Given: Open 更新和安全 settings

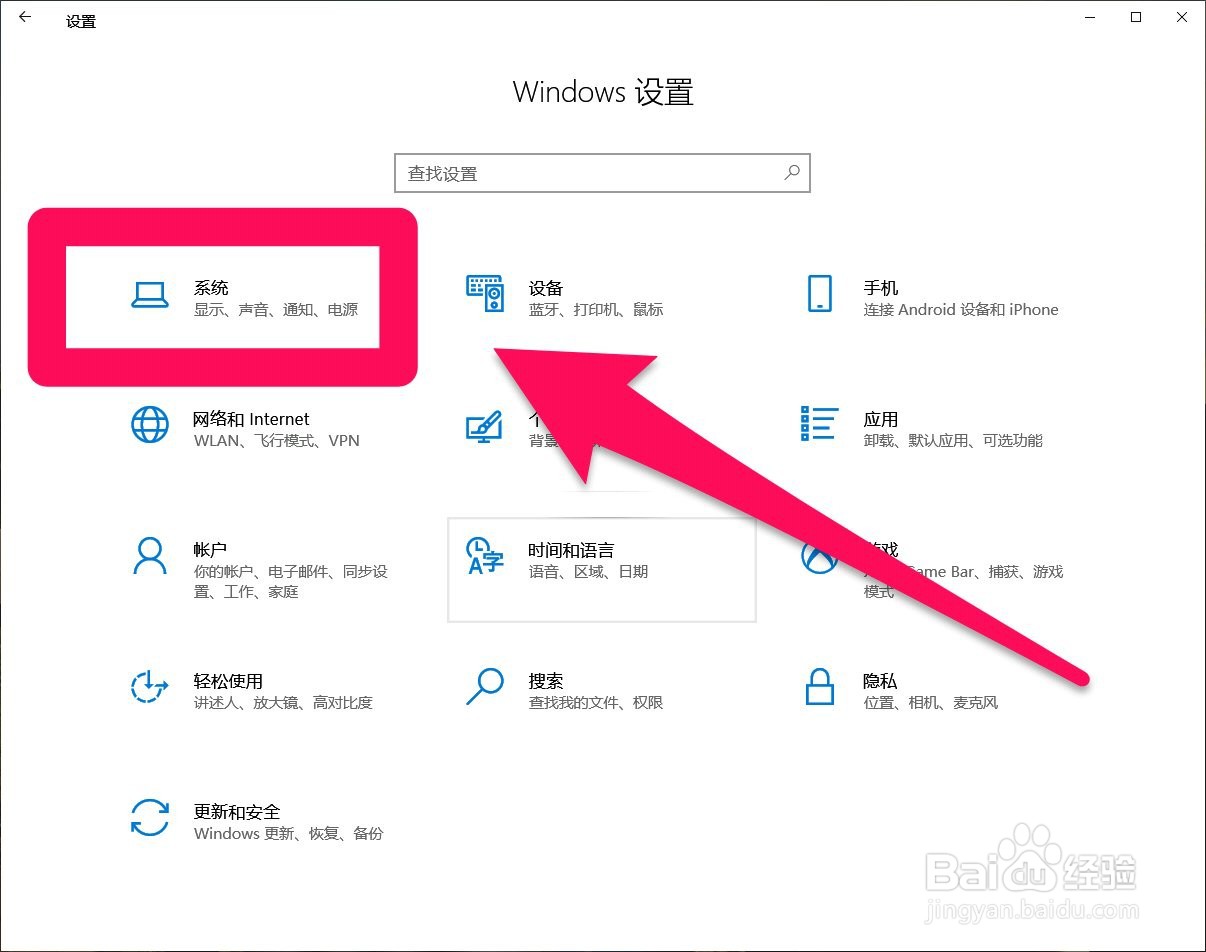Looking at the screenshot, I should 267,821.
